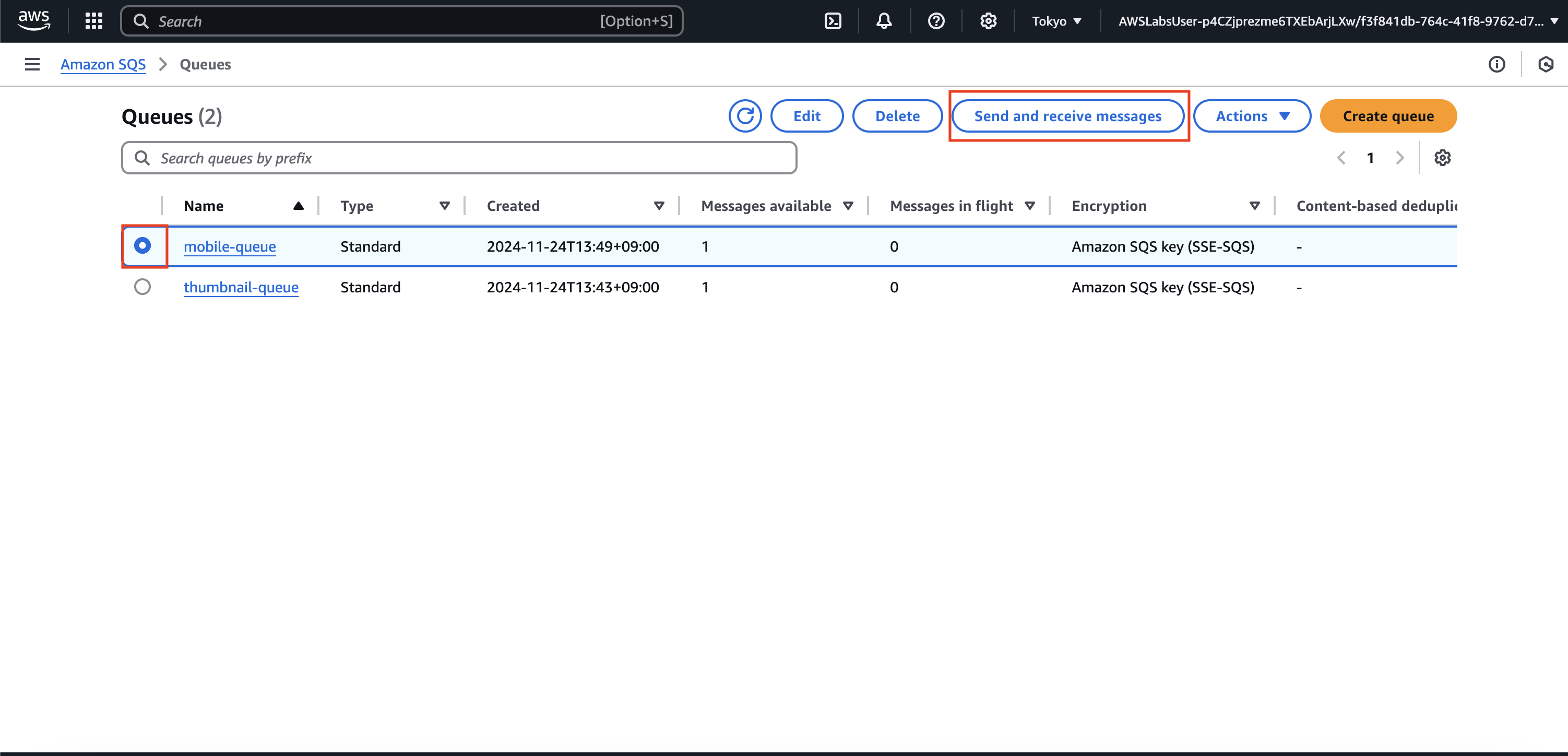
Task: Open table preferences gear icon
Action: pyautogui.click(x=1442, y=158)
